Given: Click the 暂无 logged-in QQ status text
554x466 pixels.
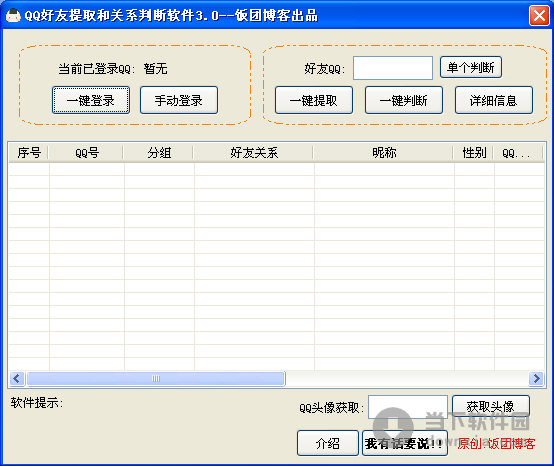Looking at the screenshot, I should pyautogui.click(x=155, y=69).
